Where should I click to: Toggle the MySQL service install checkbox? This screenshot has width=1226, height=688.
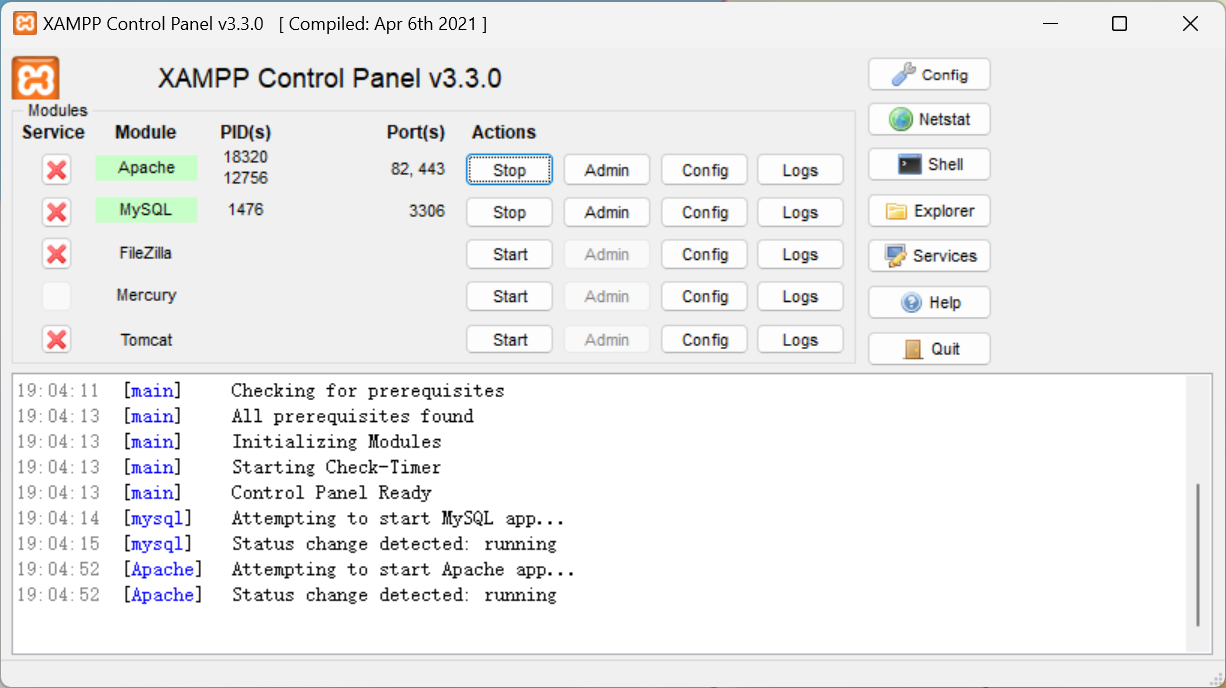[57, 212]
